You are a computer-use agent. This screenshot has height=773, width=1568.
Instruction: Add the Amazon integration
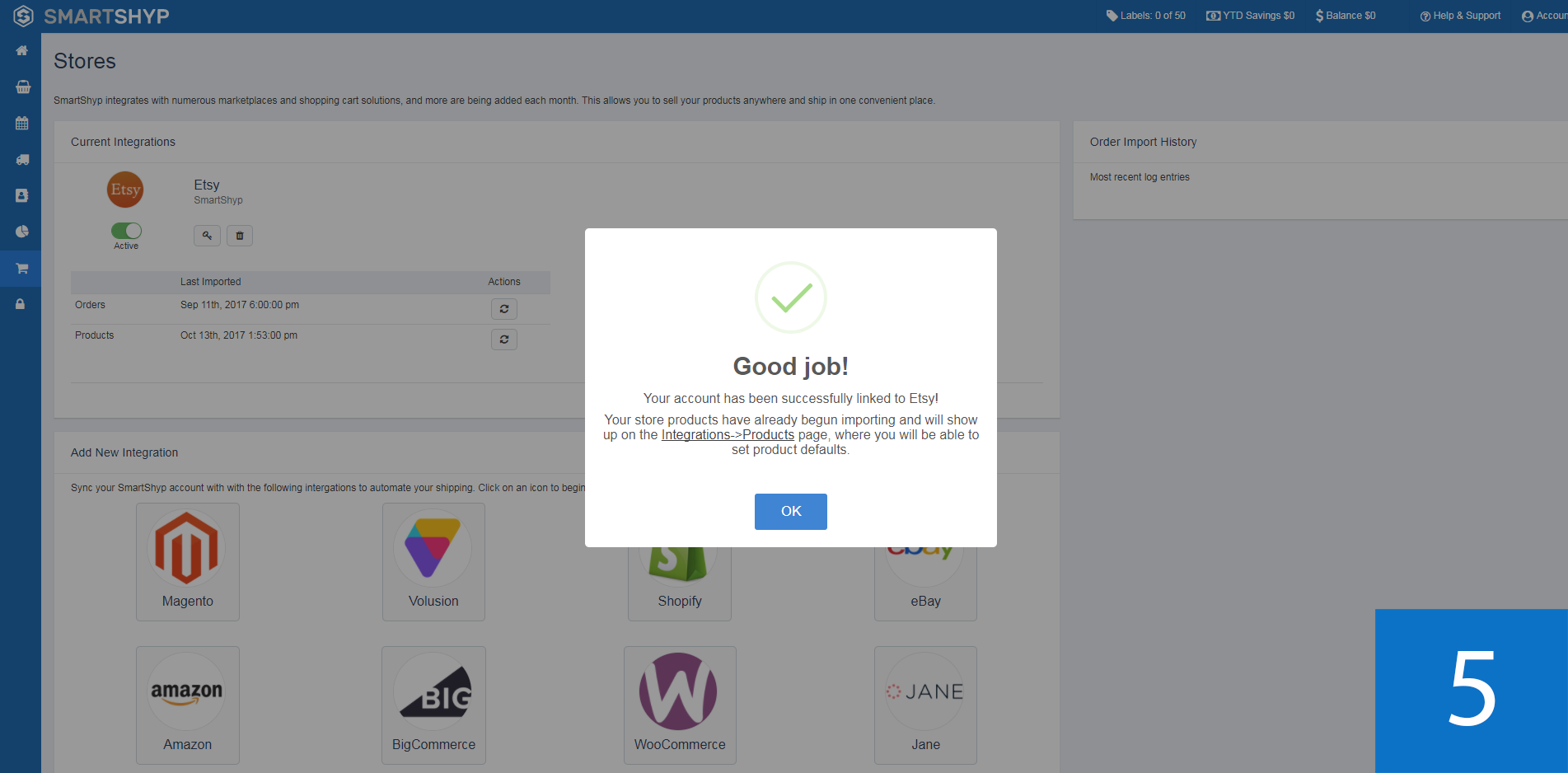(188, 705)
